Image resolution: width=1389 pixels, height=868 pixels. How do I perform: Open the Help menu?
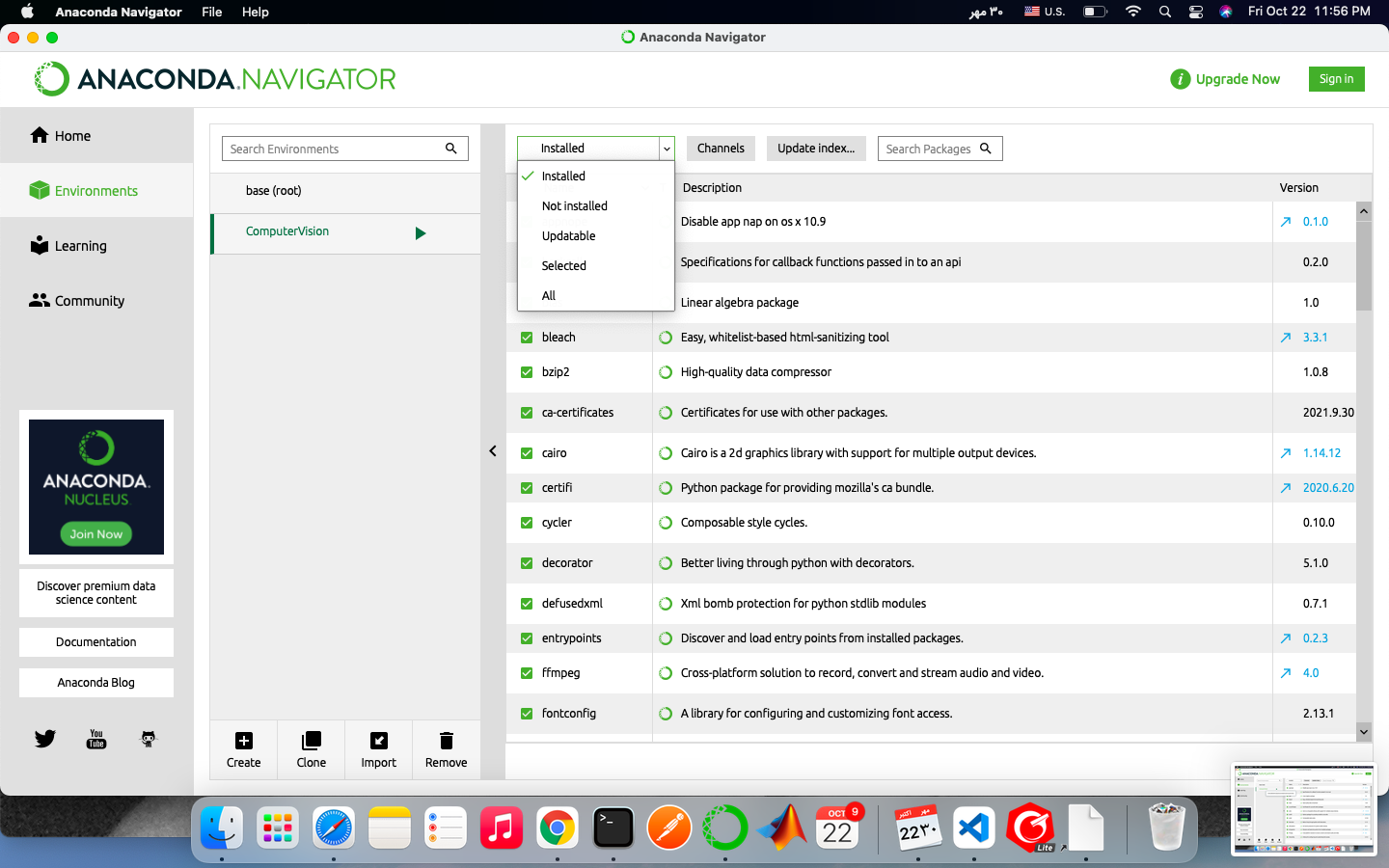tap(256, 12)
